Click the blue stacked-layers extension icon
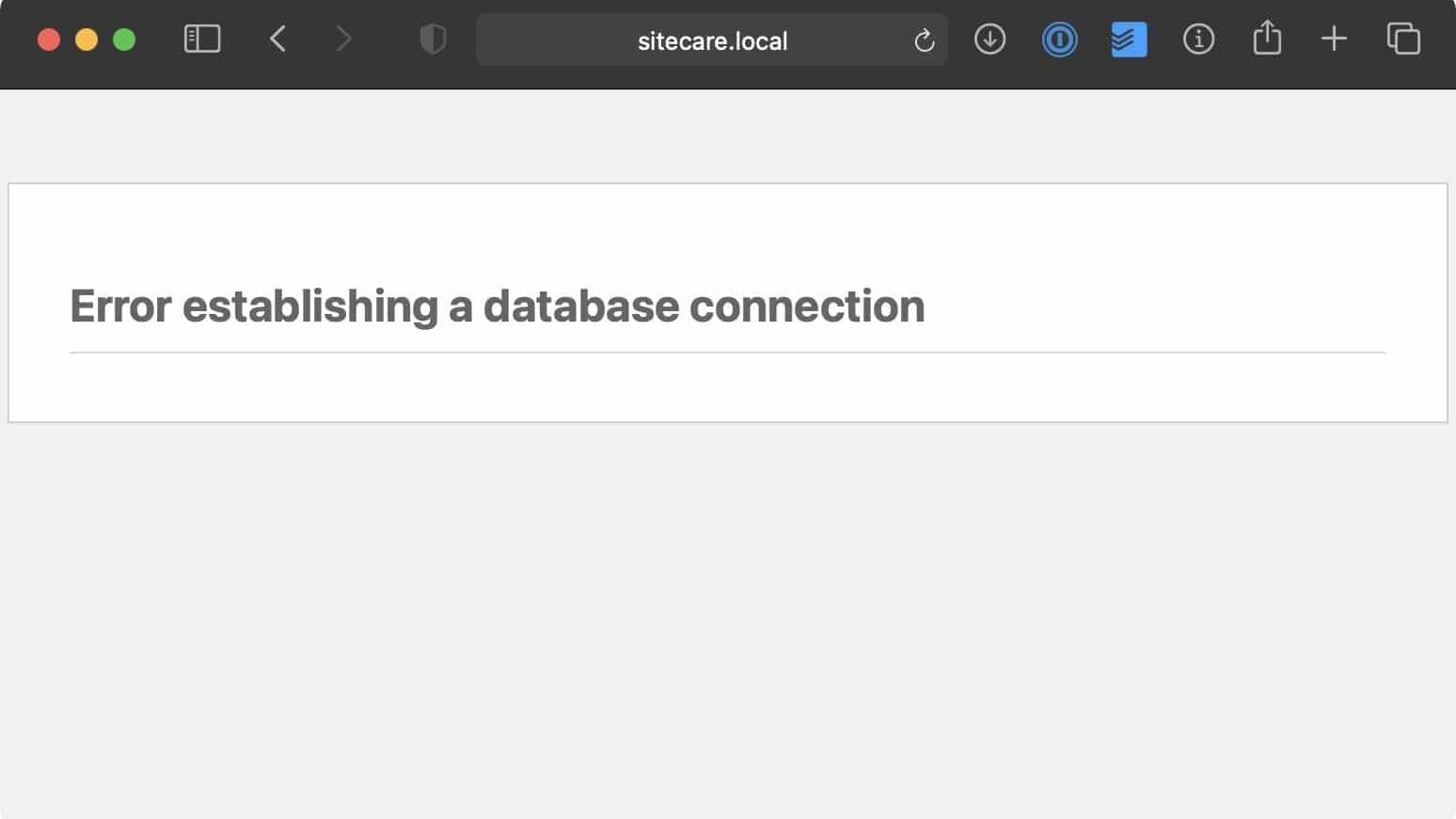Image resolution: width=1456 pixels, height=819 pixels. [x=1129, y=39]
